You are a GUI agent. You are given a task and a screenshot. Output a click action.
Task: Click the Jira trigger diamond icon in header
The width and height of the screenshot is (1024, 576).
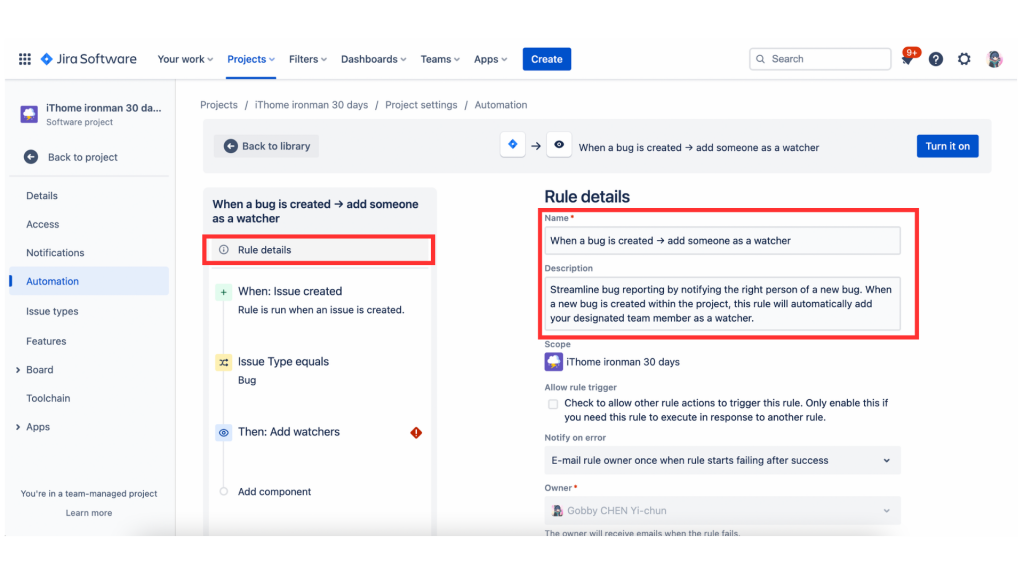513,144
